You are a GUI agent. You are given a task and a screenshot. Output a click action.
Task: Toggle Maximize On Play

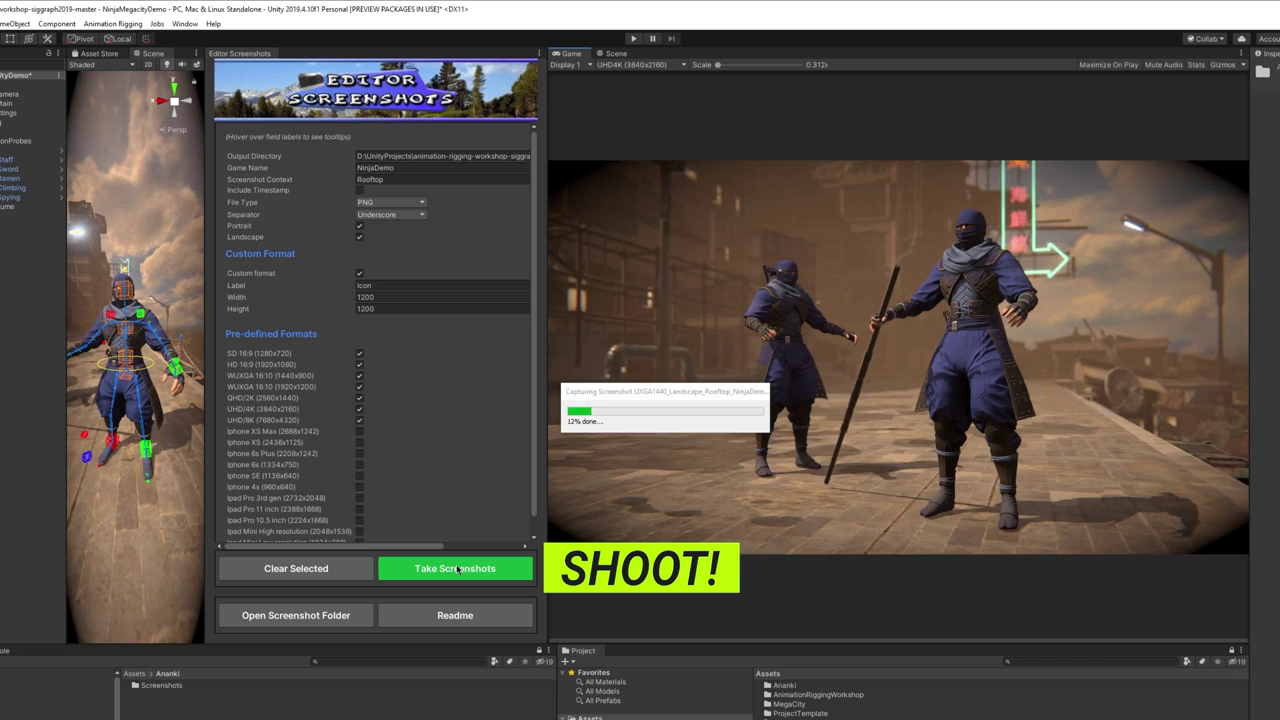(x=1108, y=65)
